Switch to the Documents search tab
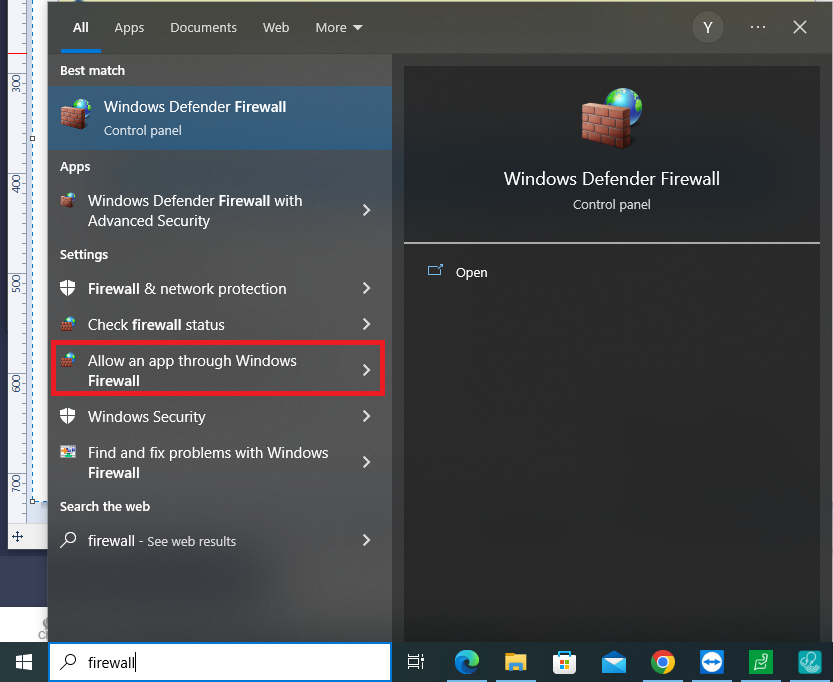 203,28
